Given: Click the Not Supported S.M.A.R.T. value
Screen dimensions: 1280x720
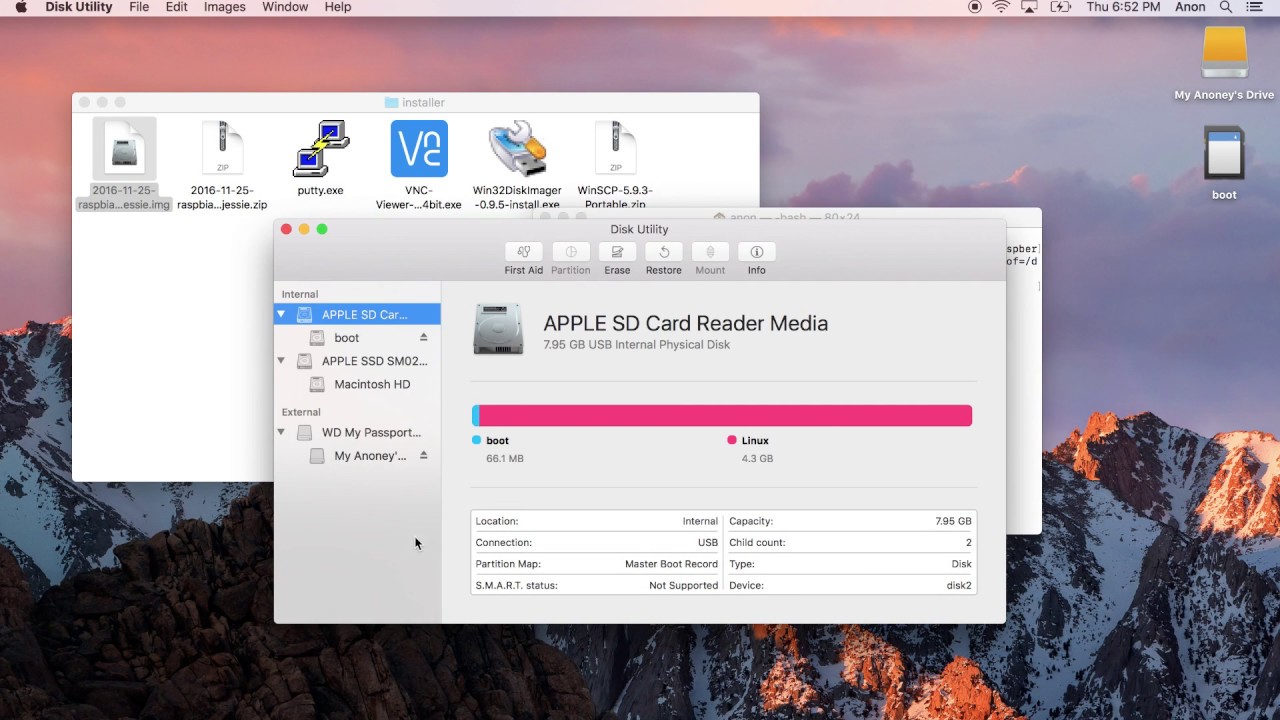Looking at the screenshot, I should (684, 586).
